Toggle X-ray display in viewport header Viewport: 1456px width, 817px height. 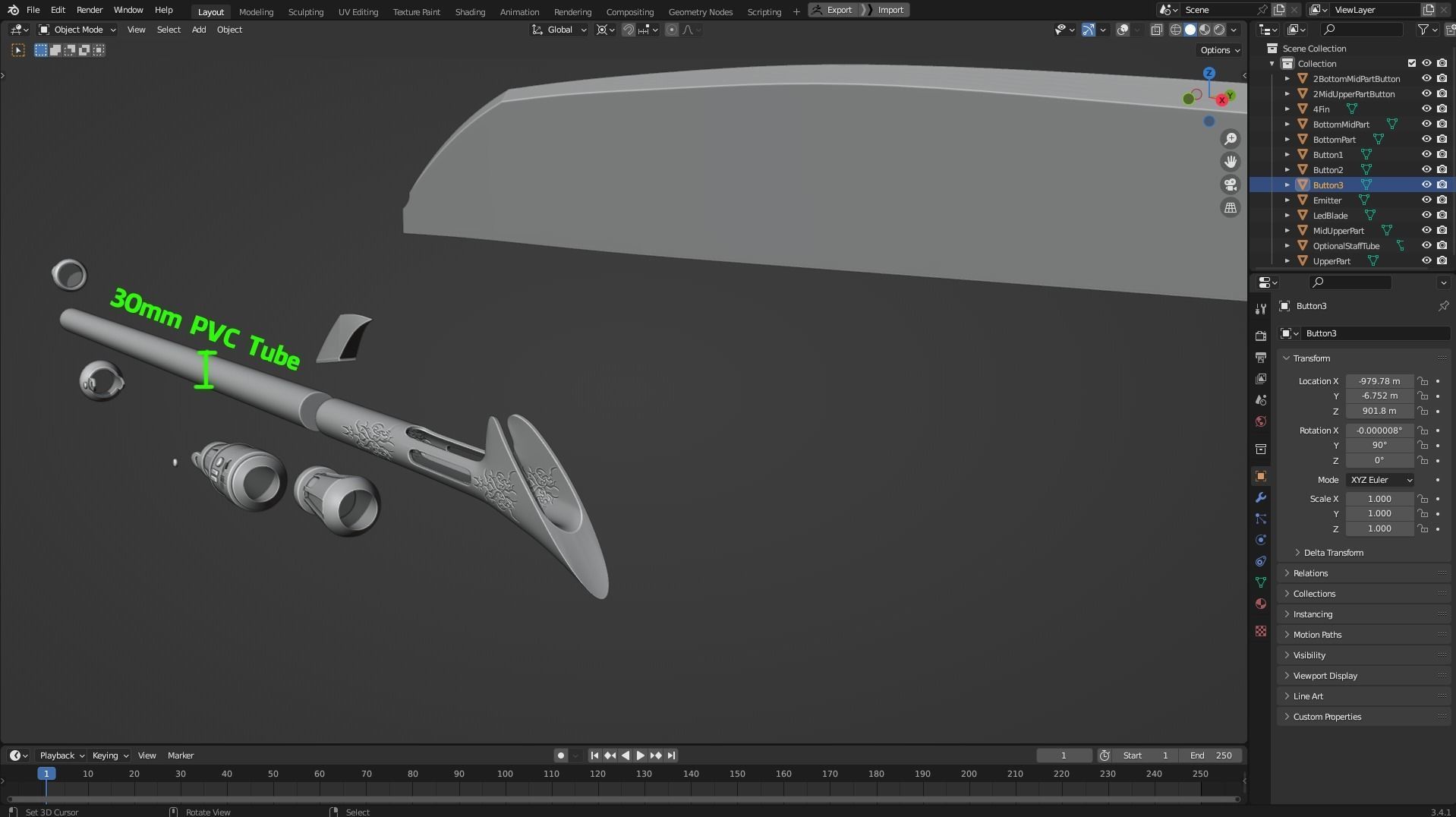1156,30
